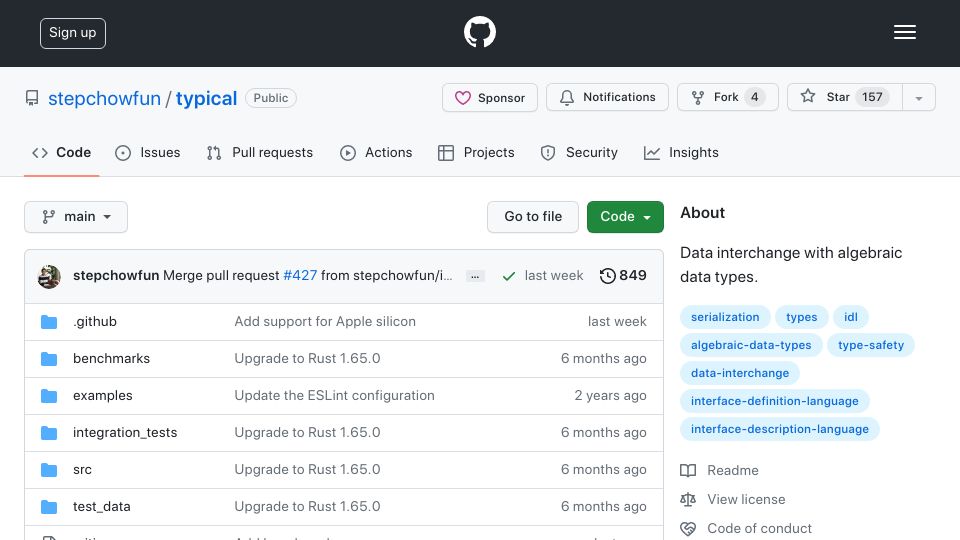Open 'Add support for Apple silicon' commit

pos(325,321)
